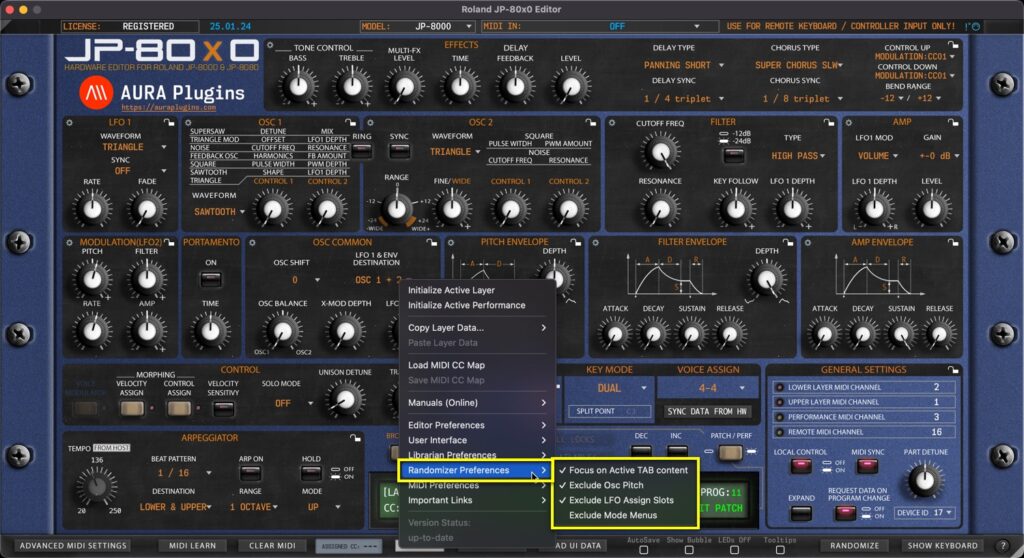Open help with the question mark icon

pos(1004,546)
